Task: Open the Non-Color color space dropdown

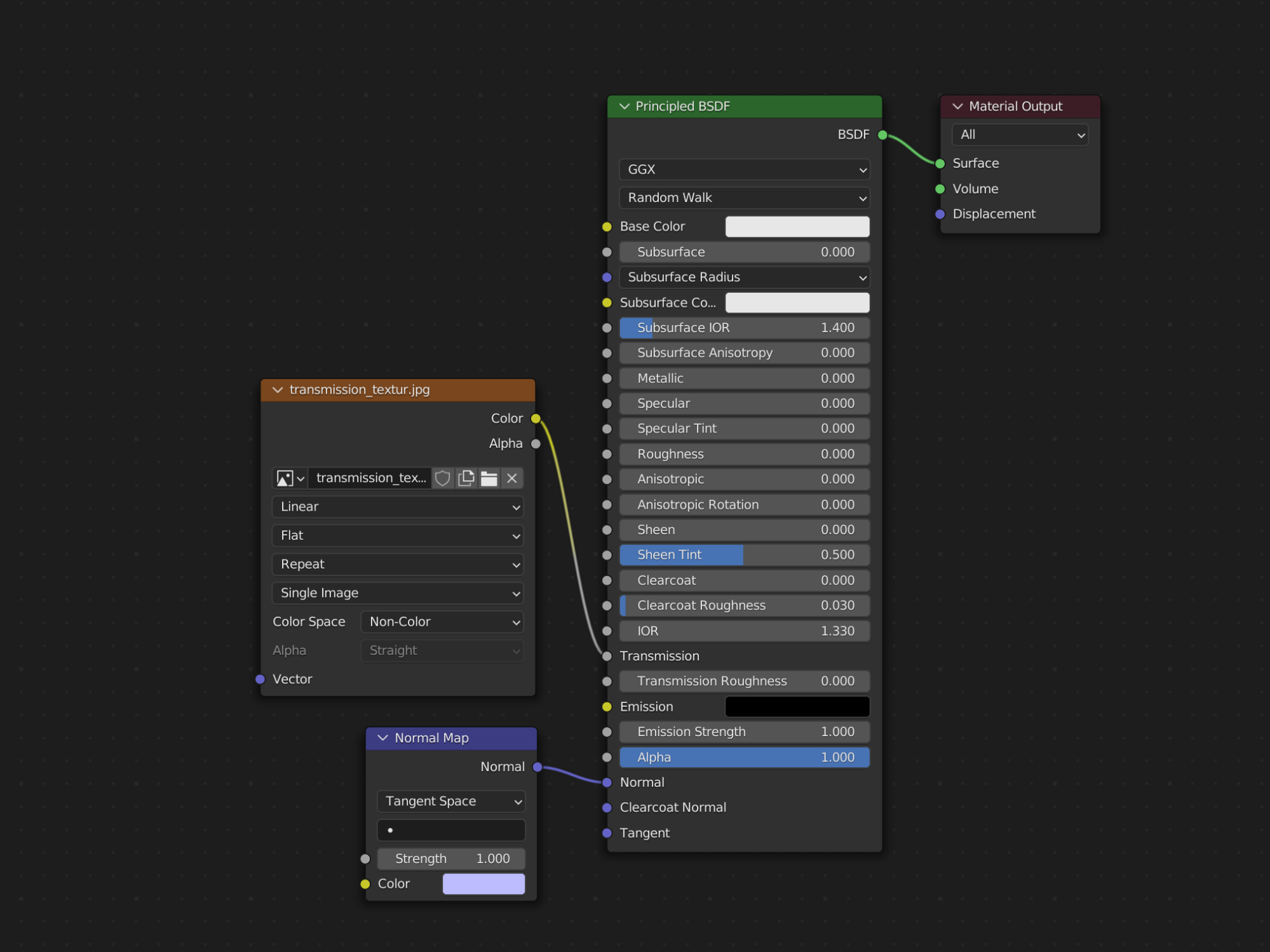Action: click(x=442, y=621)
